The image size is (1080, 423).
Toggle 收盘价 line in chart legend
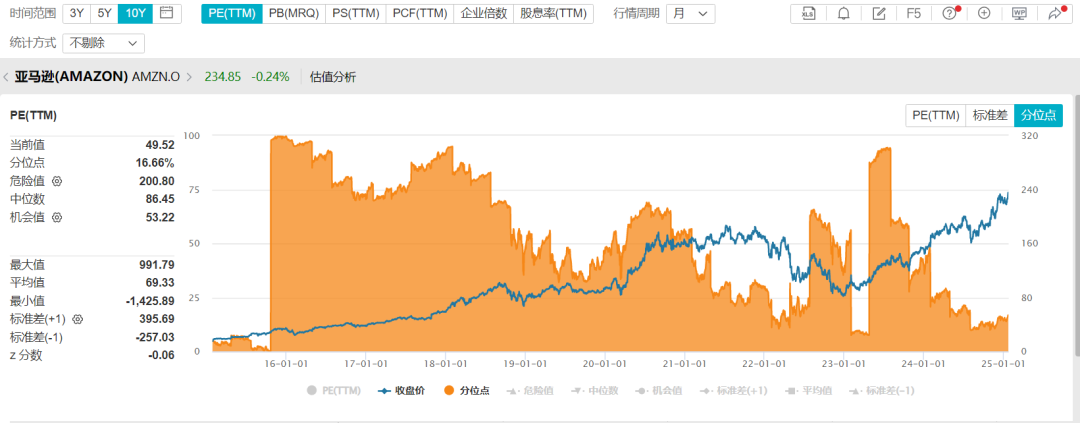(x=402, y=390)
